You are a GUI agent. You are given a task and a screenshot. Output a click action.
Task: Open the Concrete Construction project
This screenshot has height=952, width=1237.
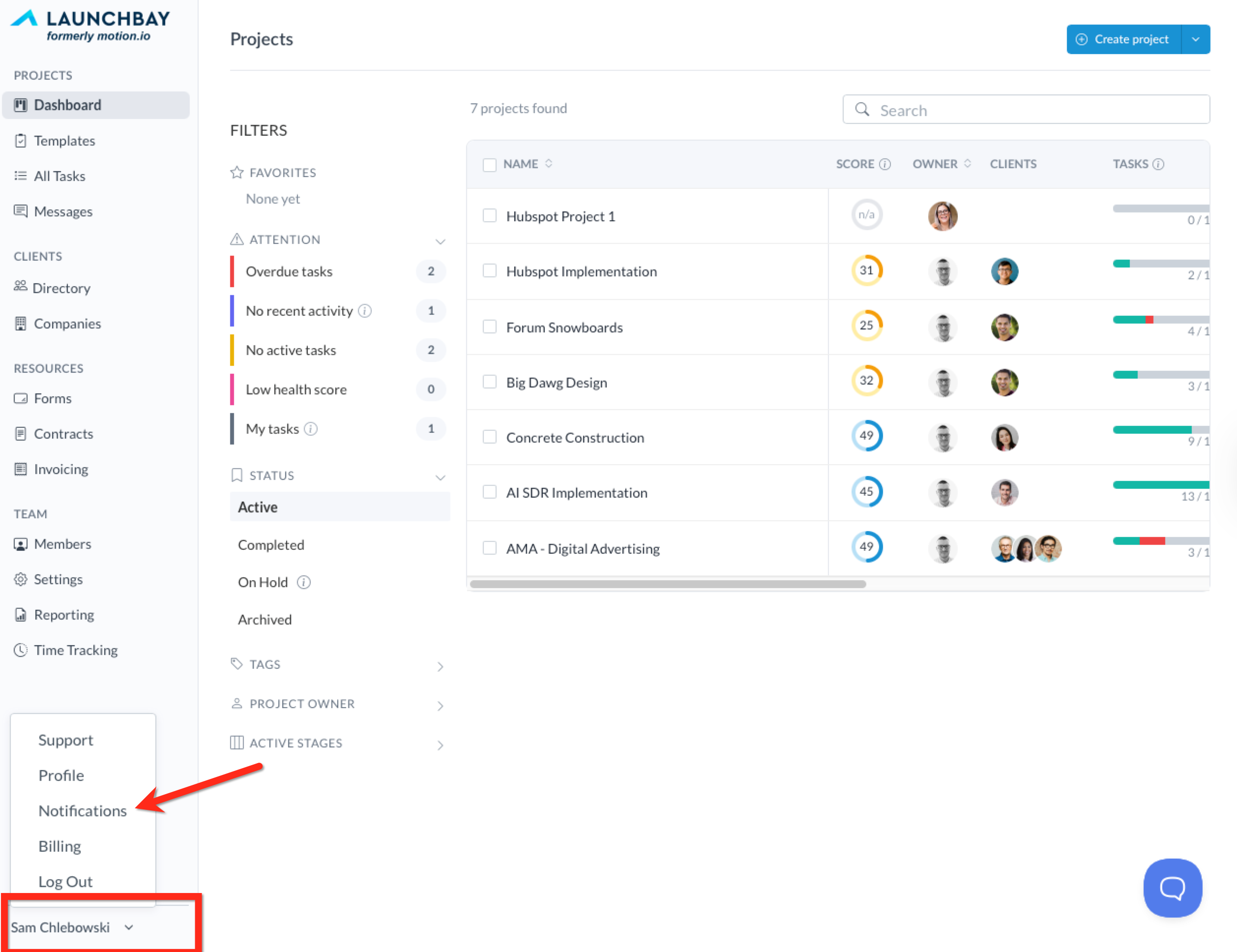pyautogui.click(x=575, y=437)
